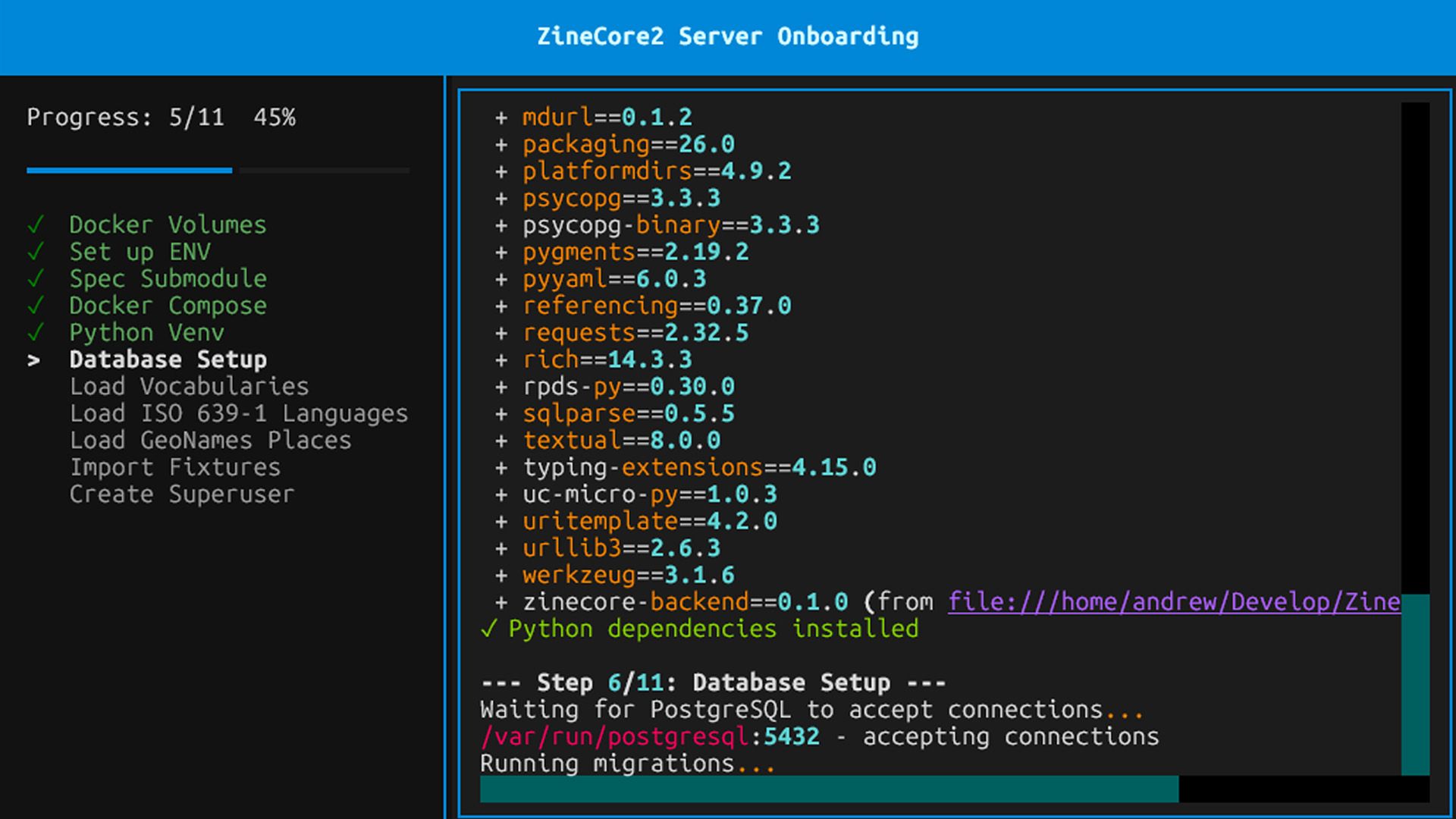Viewport: 1456px width, 819px height.
Task: Select the pending Create Superuser step
Action: pos(182,494)
